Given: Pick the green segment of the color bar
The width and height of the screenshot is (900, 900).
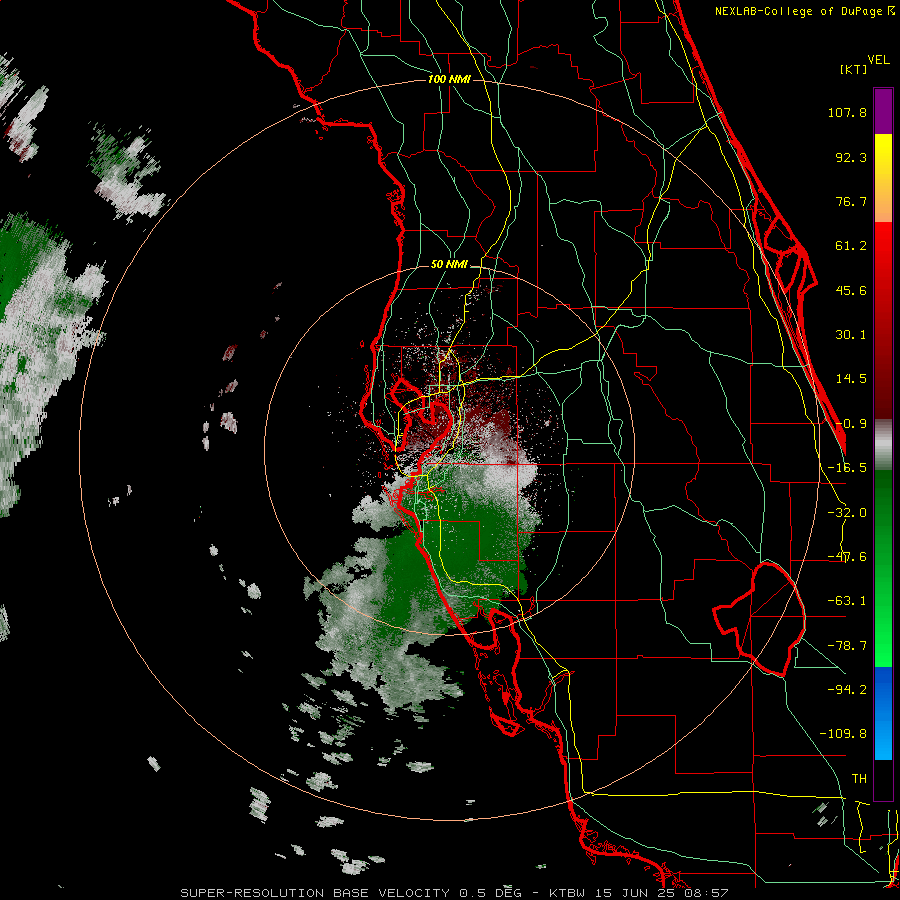Looking at the screenshot, I should tap(883, 568).
